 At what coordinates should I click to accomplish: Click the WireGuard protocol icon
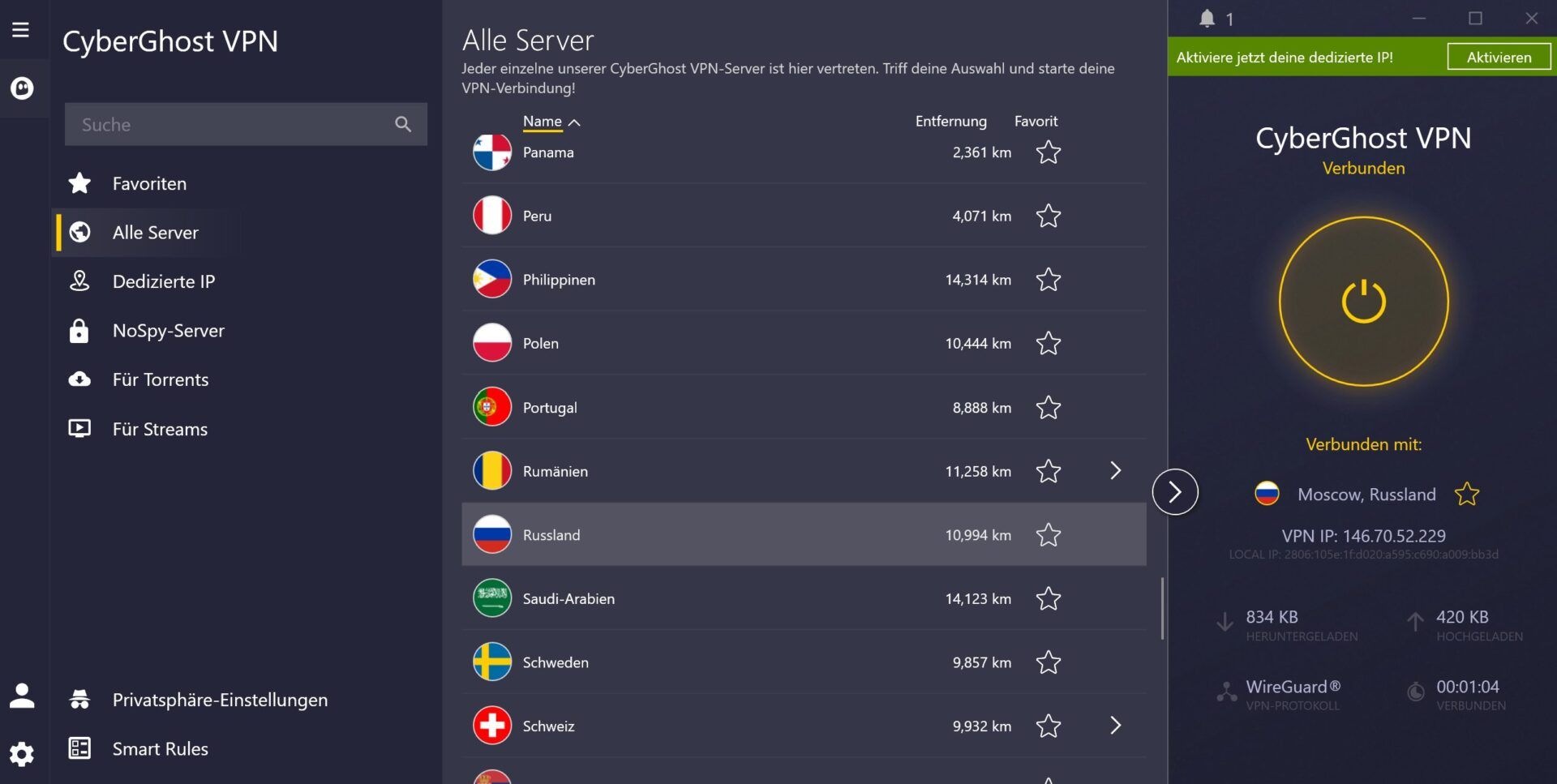pyautogui.click(x=1226, y=692)
